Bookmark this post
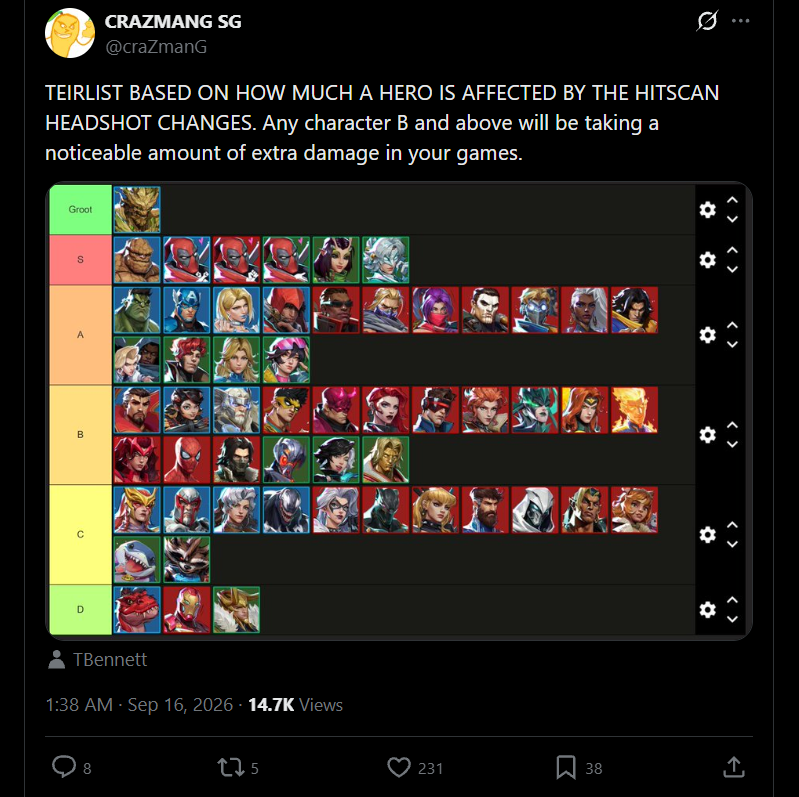This screenshot has width=799, height=797. (x=566, y=767)
